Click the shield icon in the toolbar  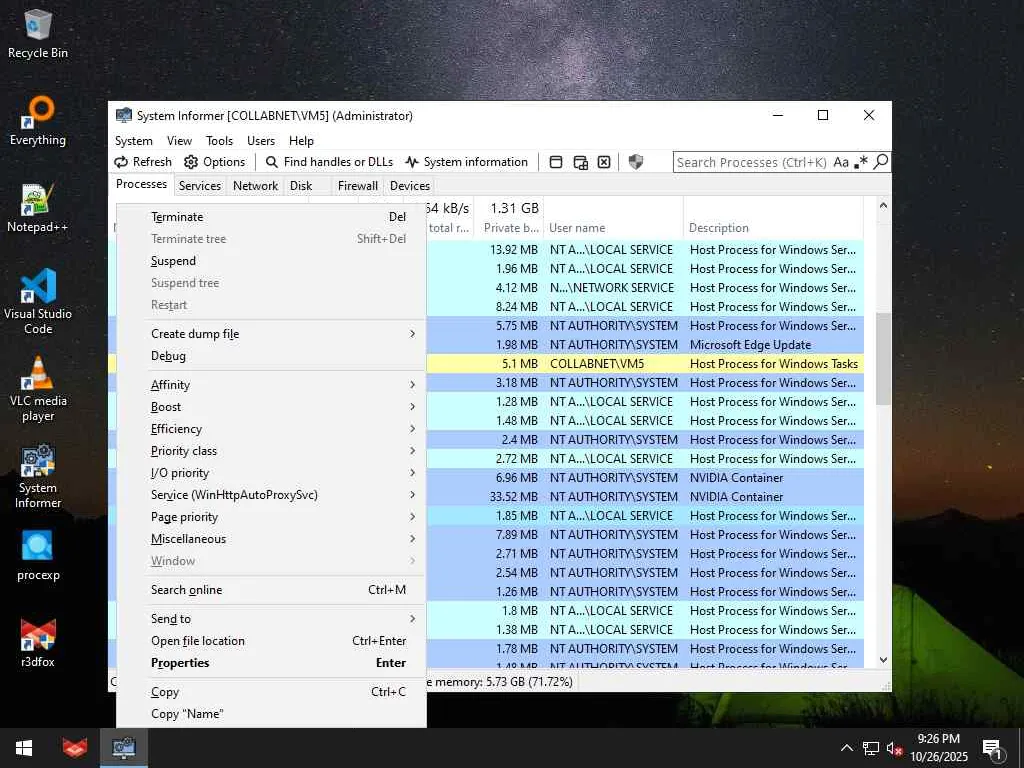click(x=635, y=162)
